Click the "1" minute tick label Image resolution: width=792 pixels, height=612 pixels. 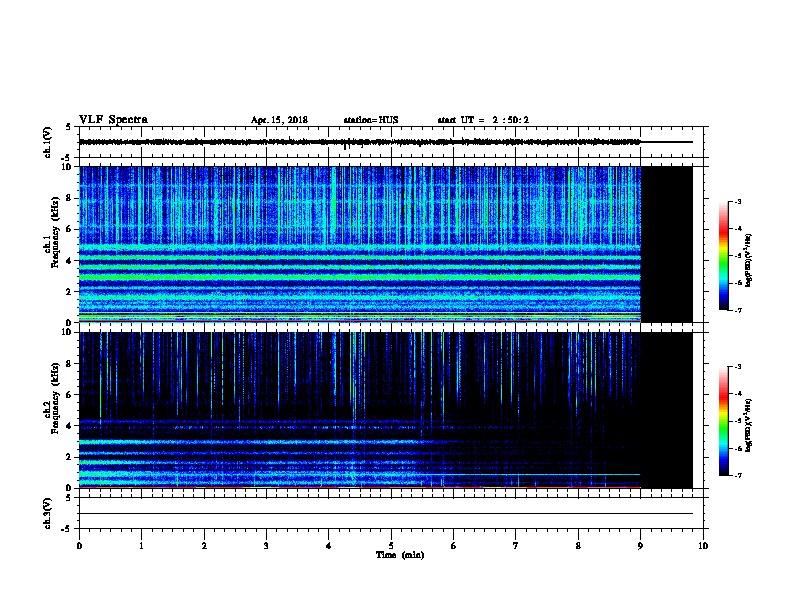tap(141, 546)
